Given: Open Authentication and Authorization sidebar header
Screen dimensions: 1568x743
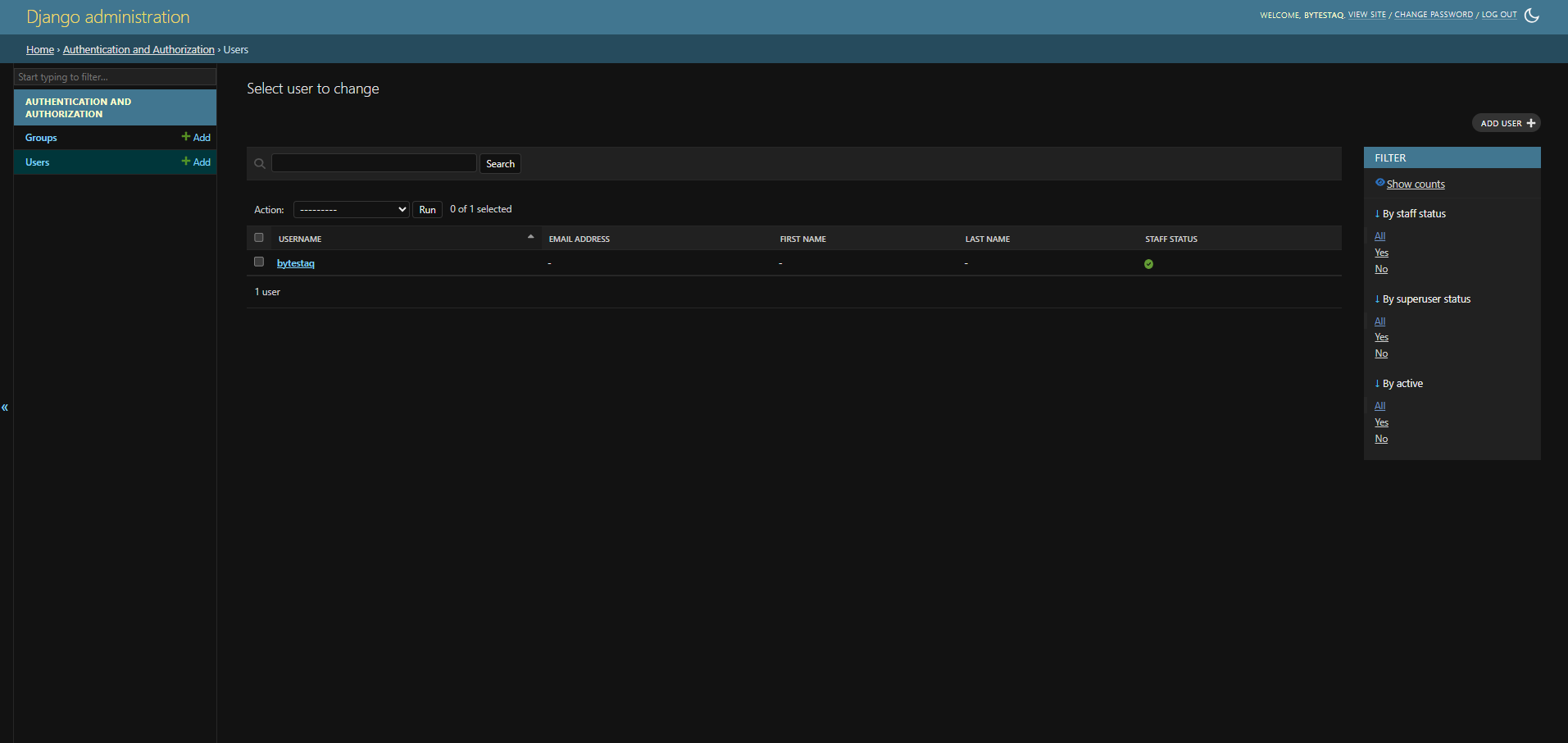Looking at the screenshot, I should 78,107.
